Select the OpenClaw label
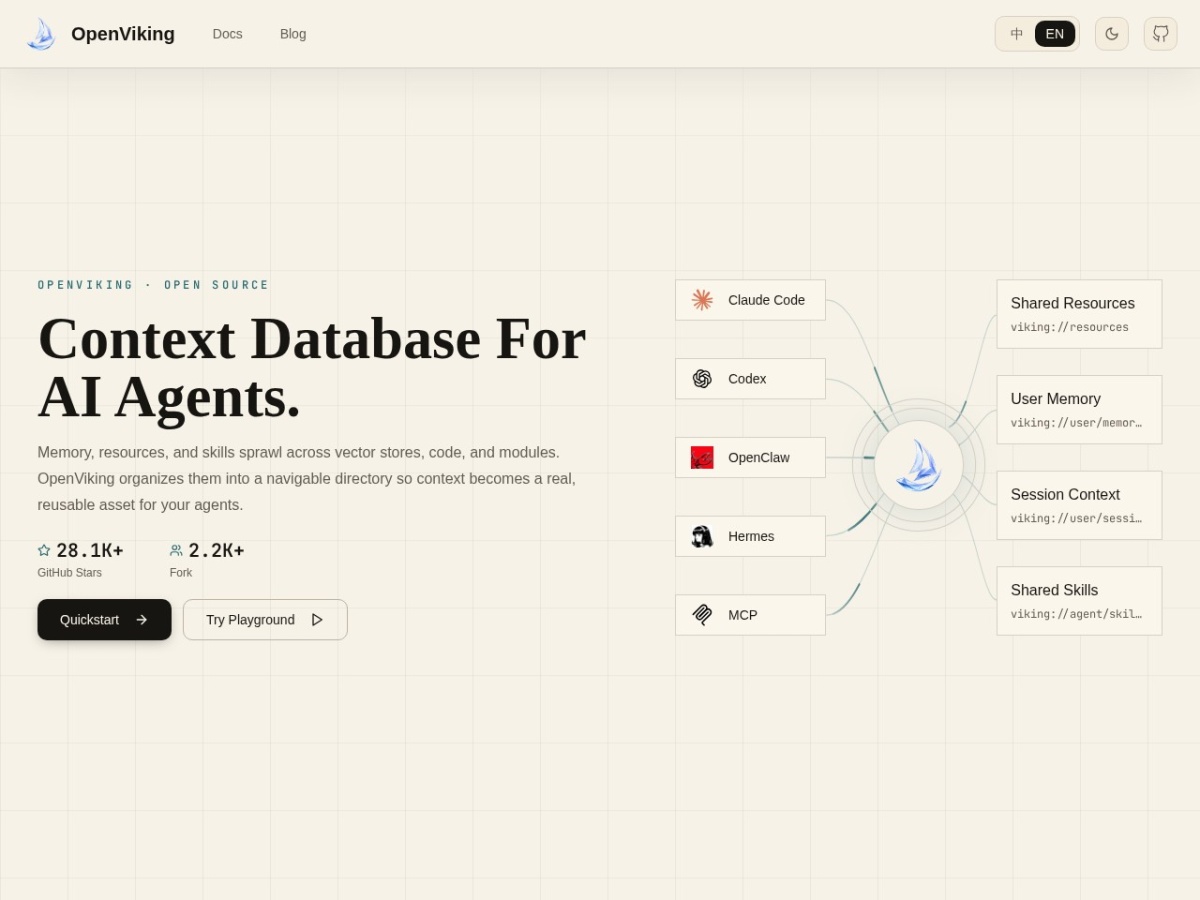This screenshot has height=900, width=1200. pos(758,458)
